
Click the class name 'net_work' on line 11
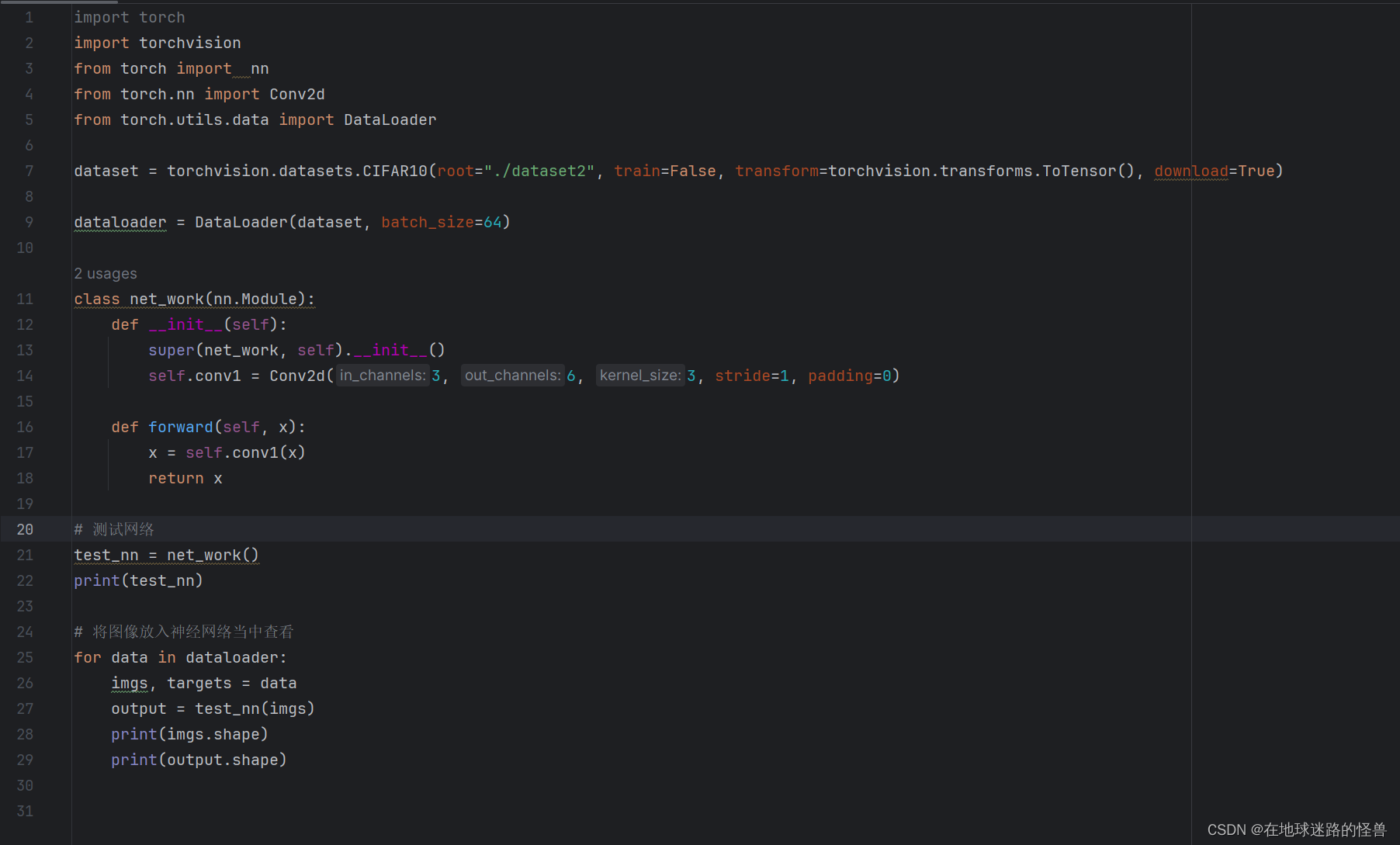[x=167, y=299]
